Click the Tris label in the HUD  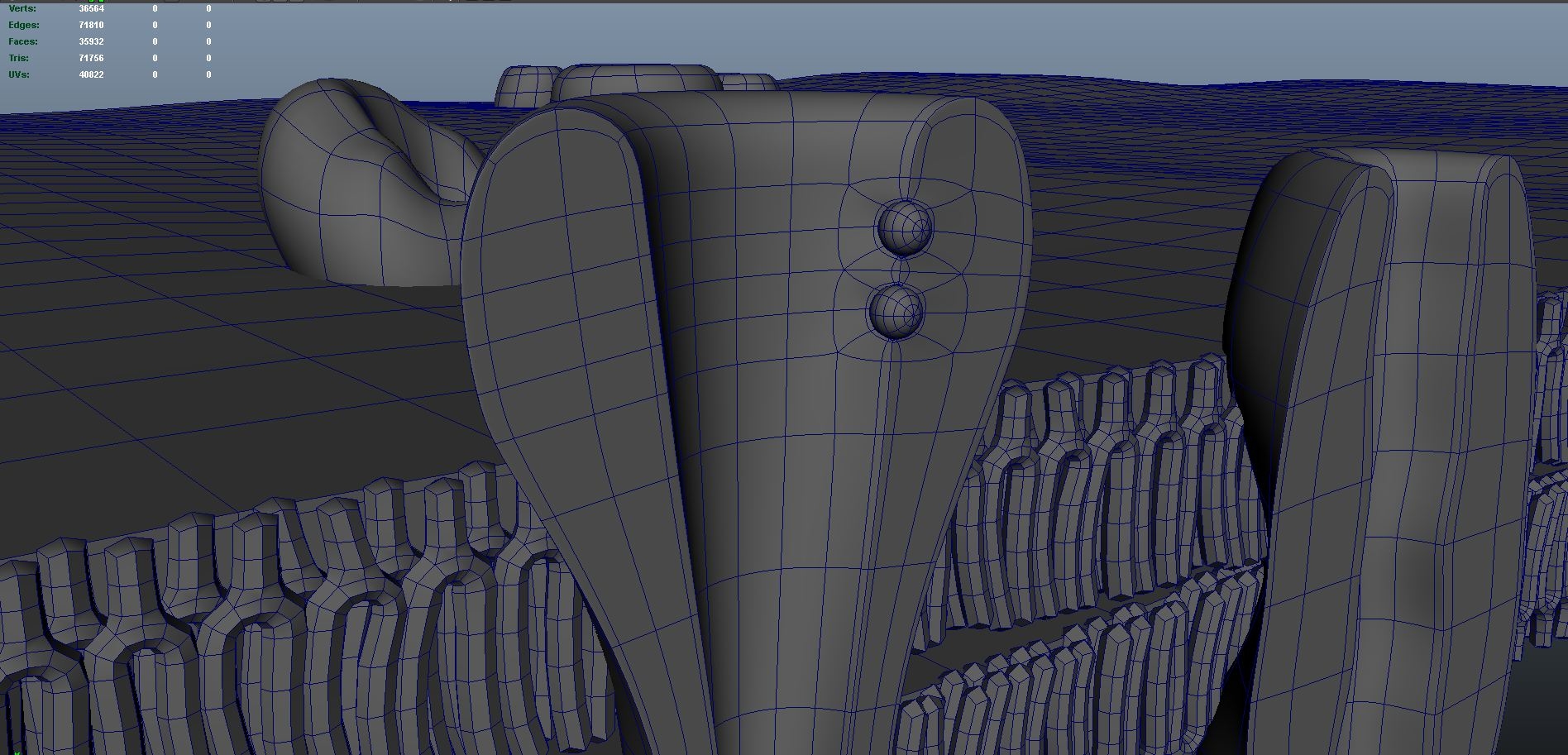pos(18,58)
